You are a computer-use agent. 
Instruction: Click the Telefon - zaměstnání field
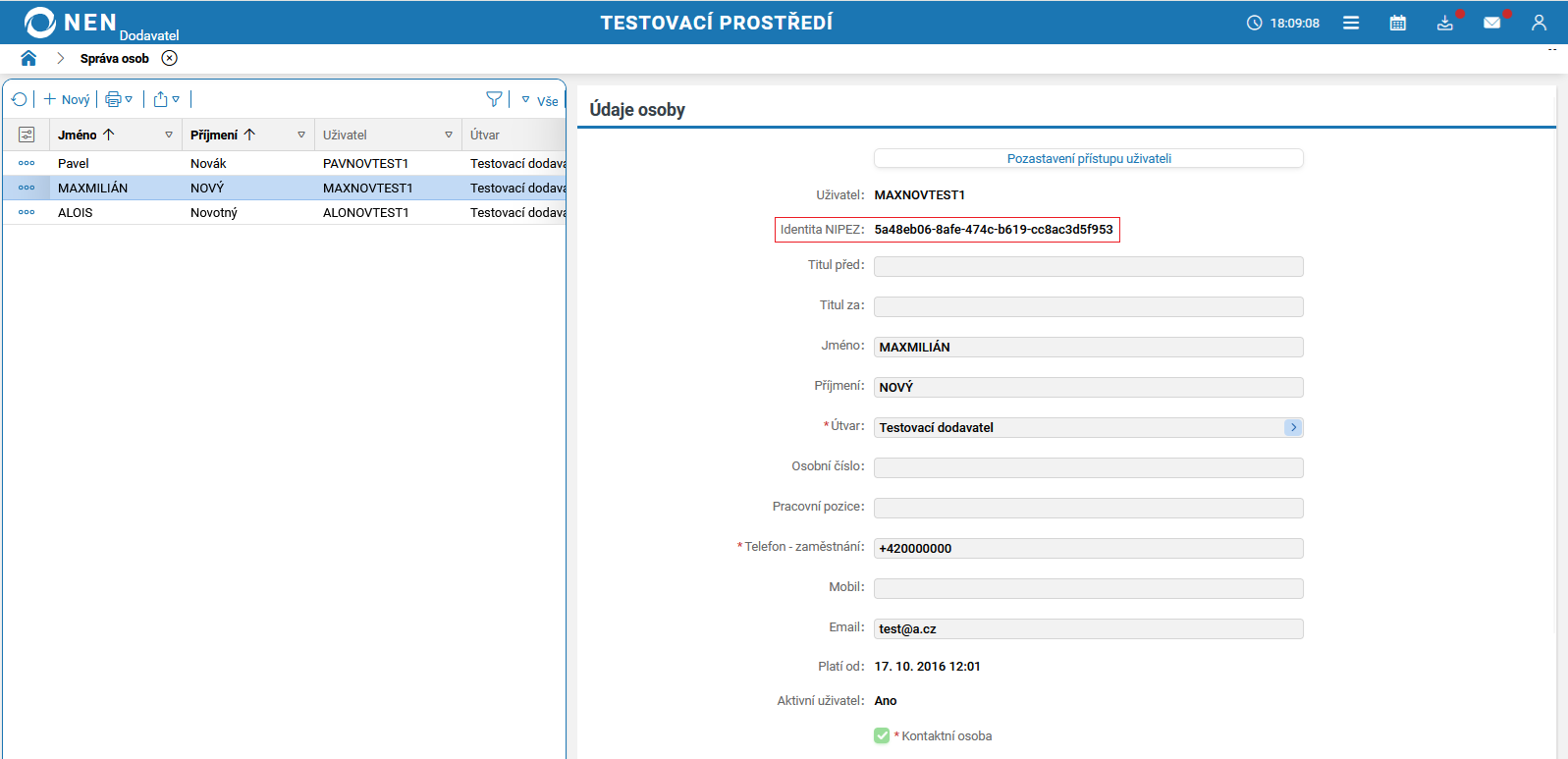[1089, 548]
